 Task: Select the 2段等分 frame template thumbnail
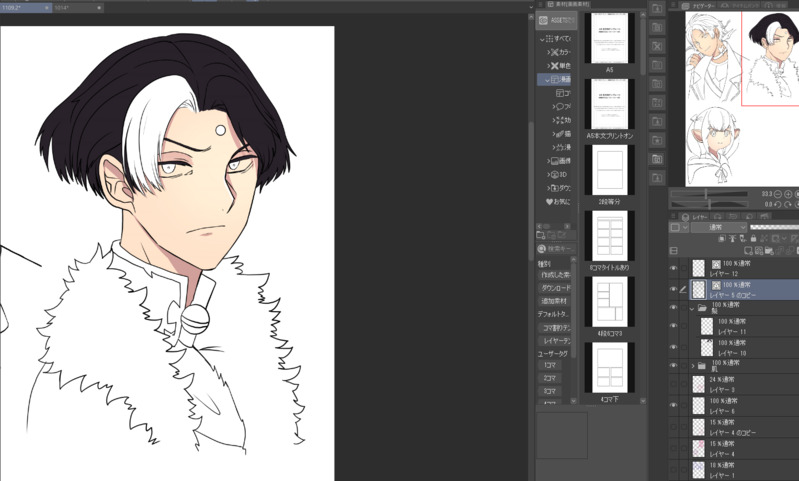609,170
